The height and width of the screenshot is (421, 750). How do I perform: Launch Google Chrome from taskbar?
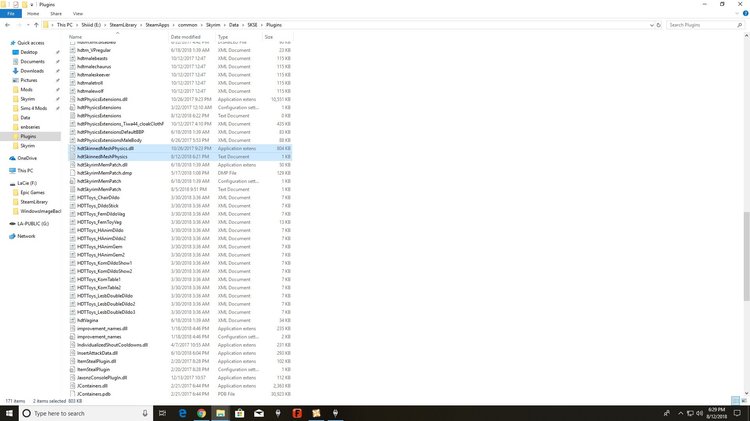pyautogui.click(x=201, y=413)
